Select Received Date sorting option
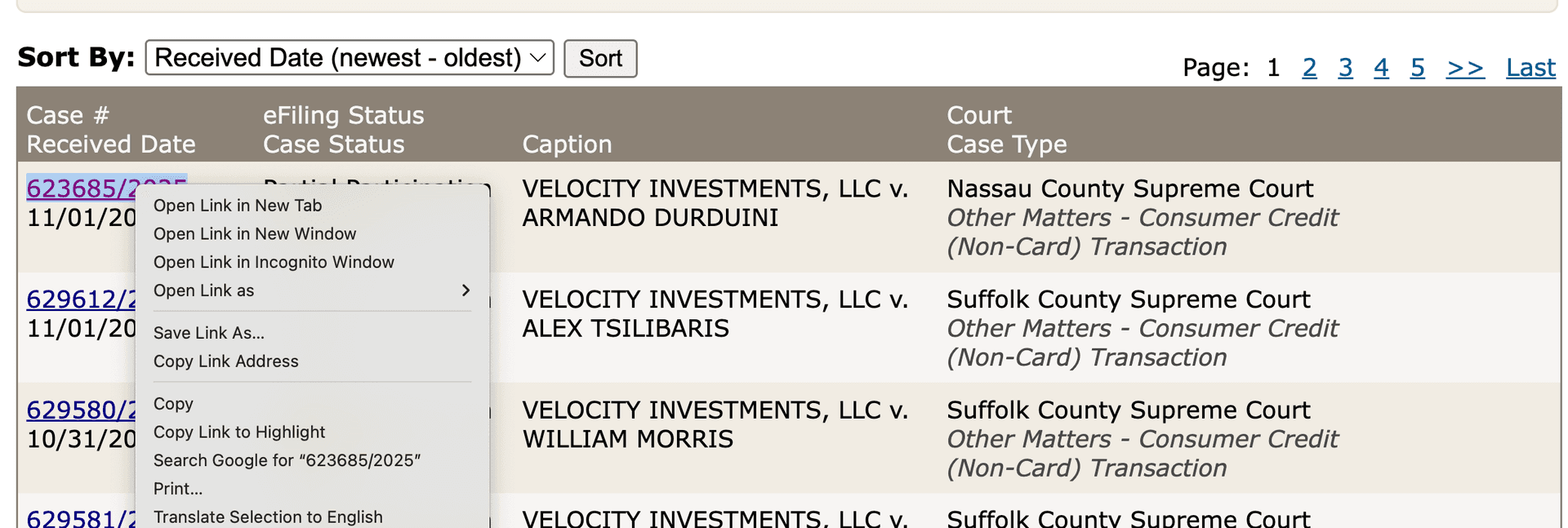Image resolution: width=1568 pixels, height=528 pixels. (349, 57)
